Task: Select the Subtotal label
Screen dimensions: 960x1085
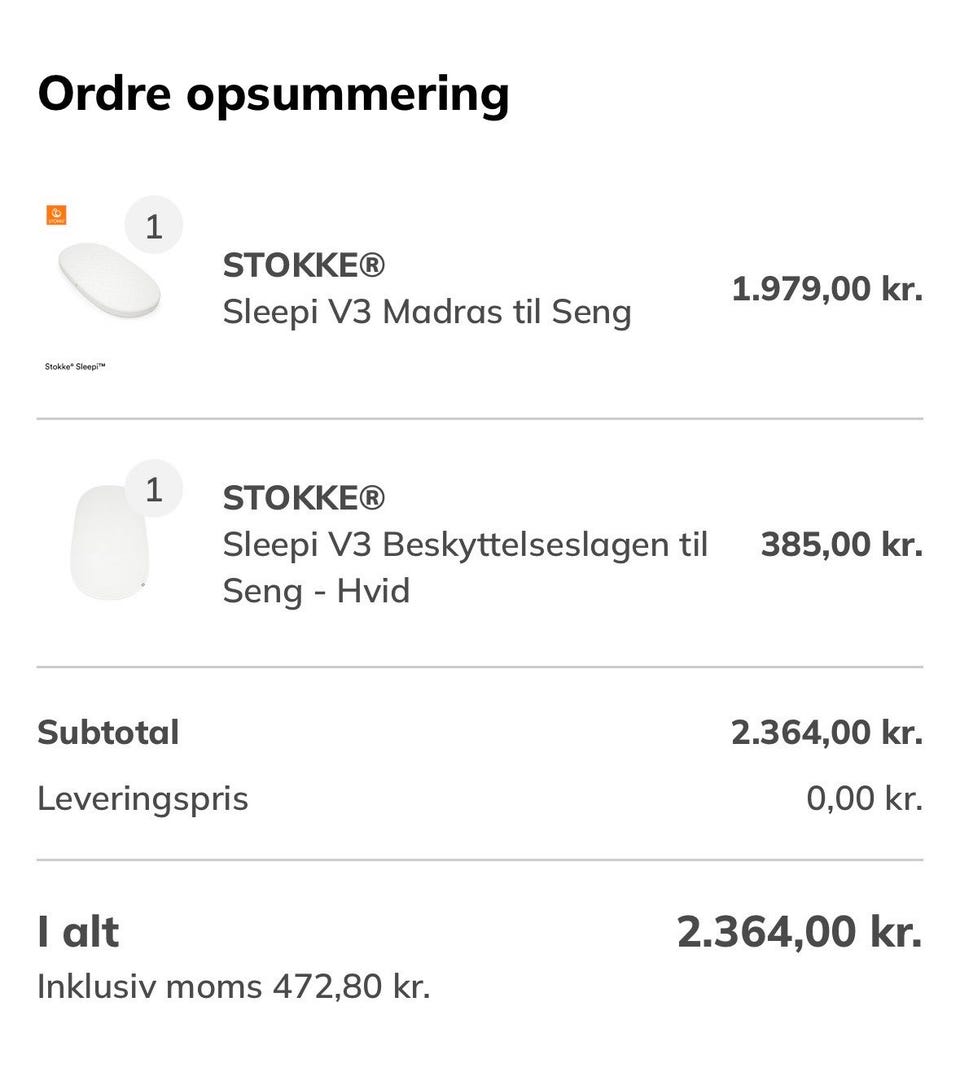Action: point(108,732)
